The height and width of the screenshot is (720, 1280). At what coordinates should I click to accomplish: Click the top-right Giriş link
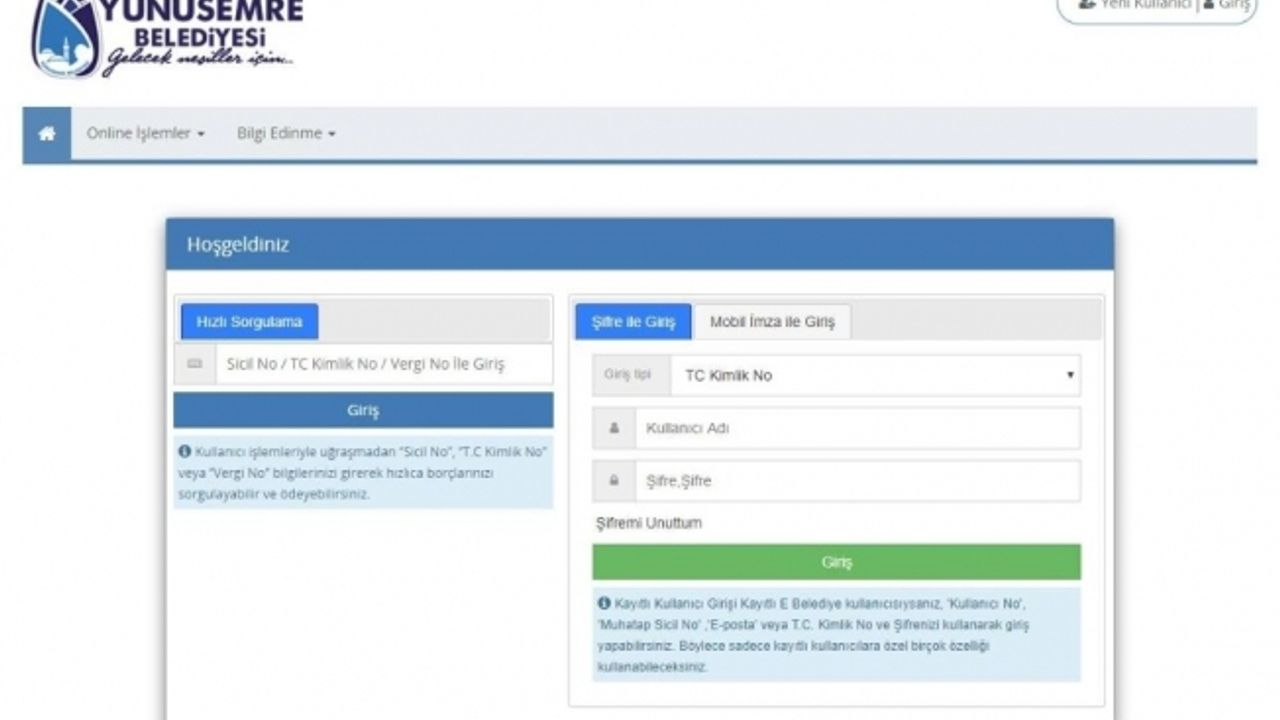pos(1228,5)
